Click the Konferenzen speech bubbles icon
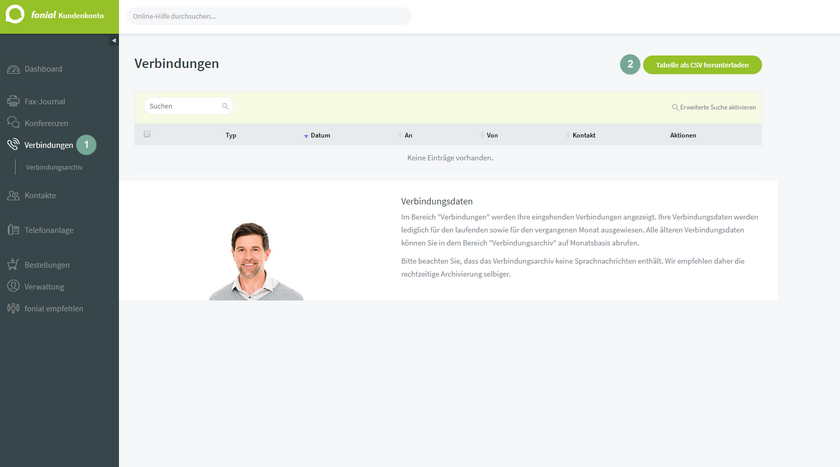This screenshot has height=467, width=840. point(13,123)
